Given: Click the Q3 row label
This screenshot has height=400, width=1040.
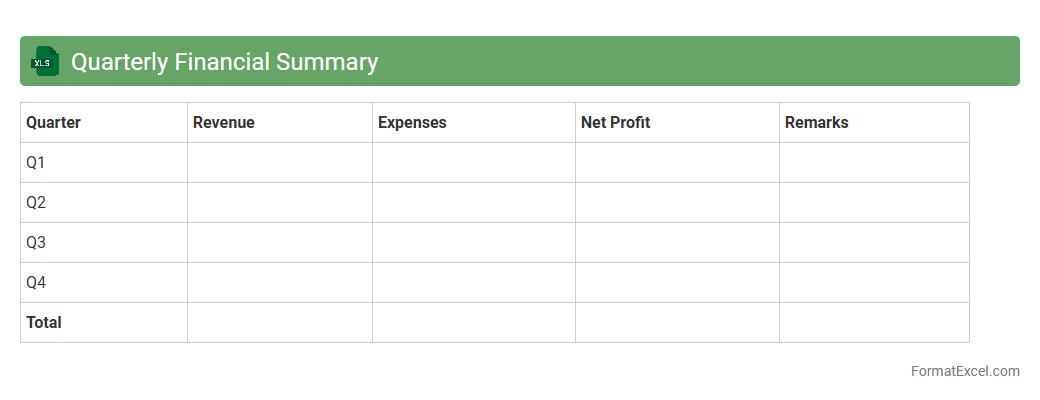Looking at the screenshot, I should pyautogui.click(x=36, y=243).
